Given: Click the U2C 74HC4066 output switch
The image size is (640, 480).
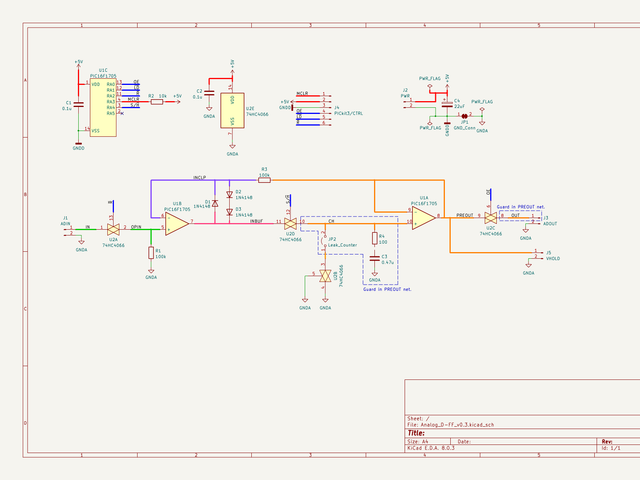Looking at the screenshot, I should click(x=490, y=217).
